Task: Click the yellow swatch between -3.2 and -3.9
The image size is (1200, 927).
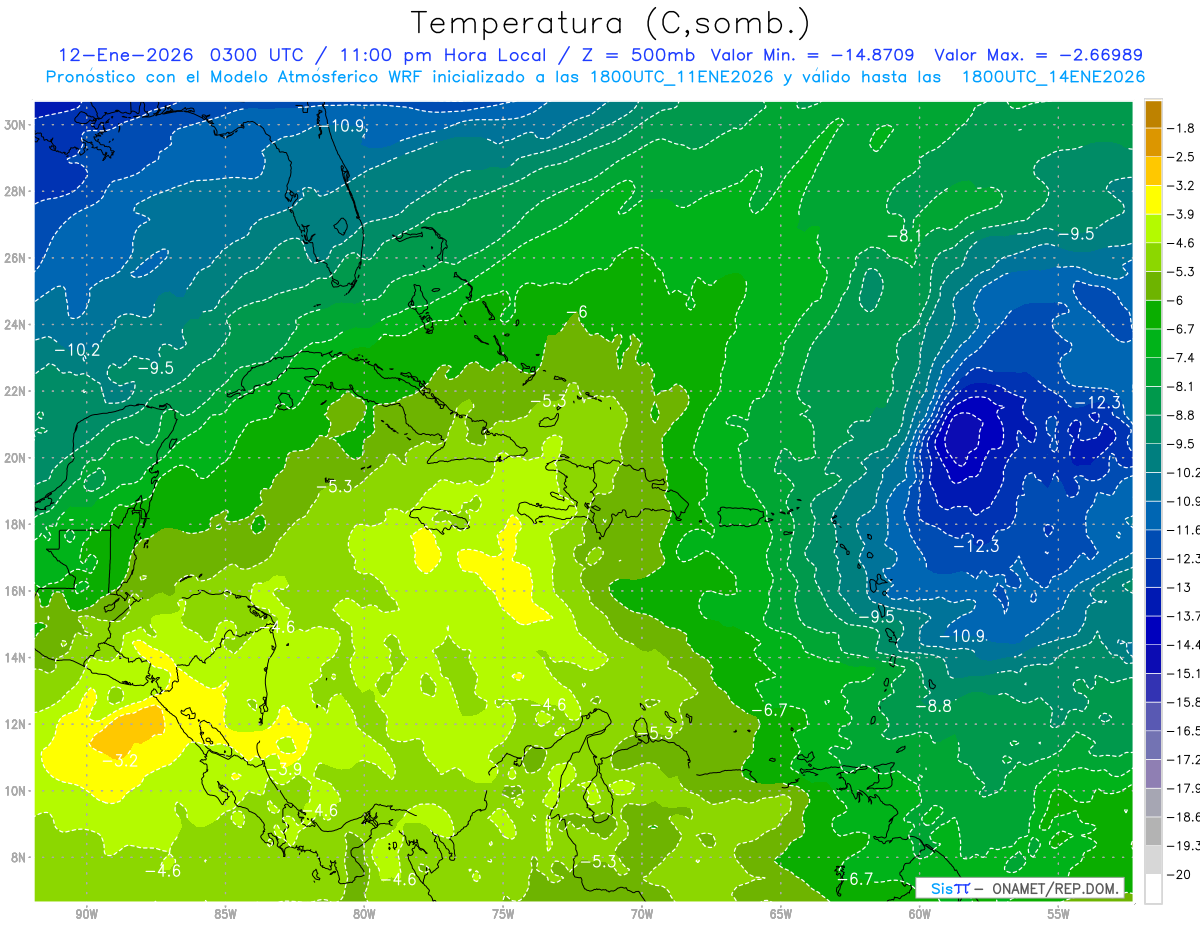Action: pos(1153,200)
